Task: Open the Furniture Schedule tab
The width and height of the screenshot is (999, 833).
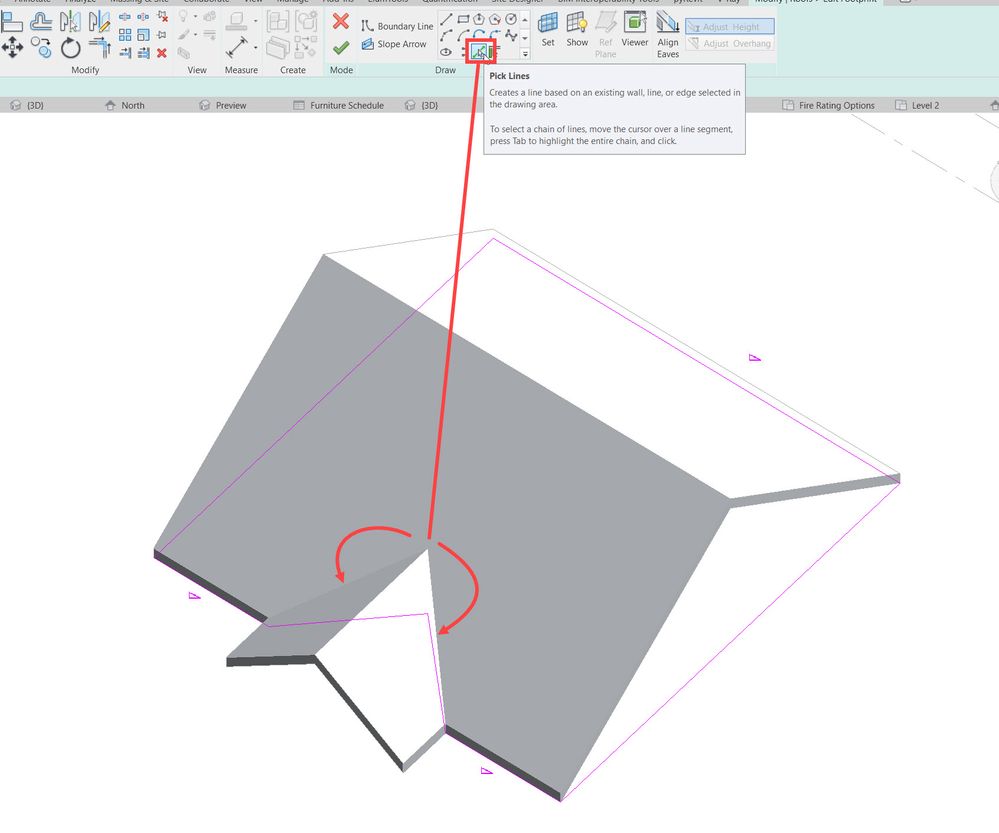Action: click(338, 105)
